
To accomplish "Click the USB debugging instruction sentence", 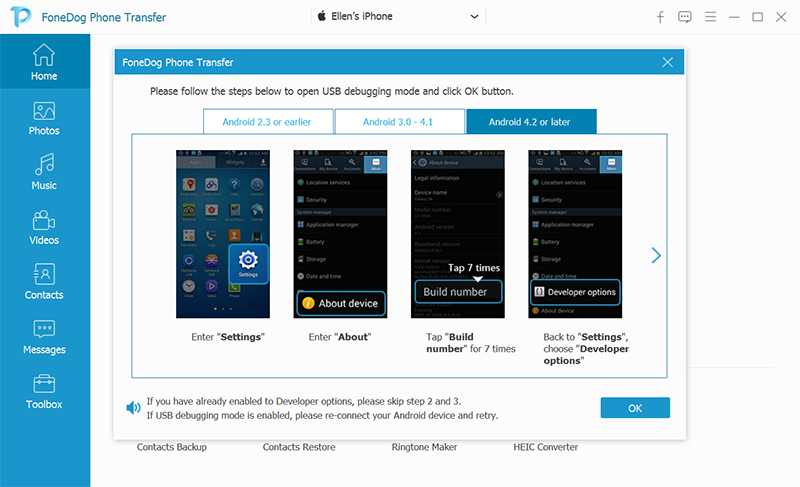I will (x=332, y=91).
